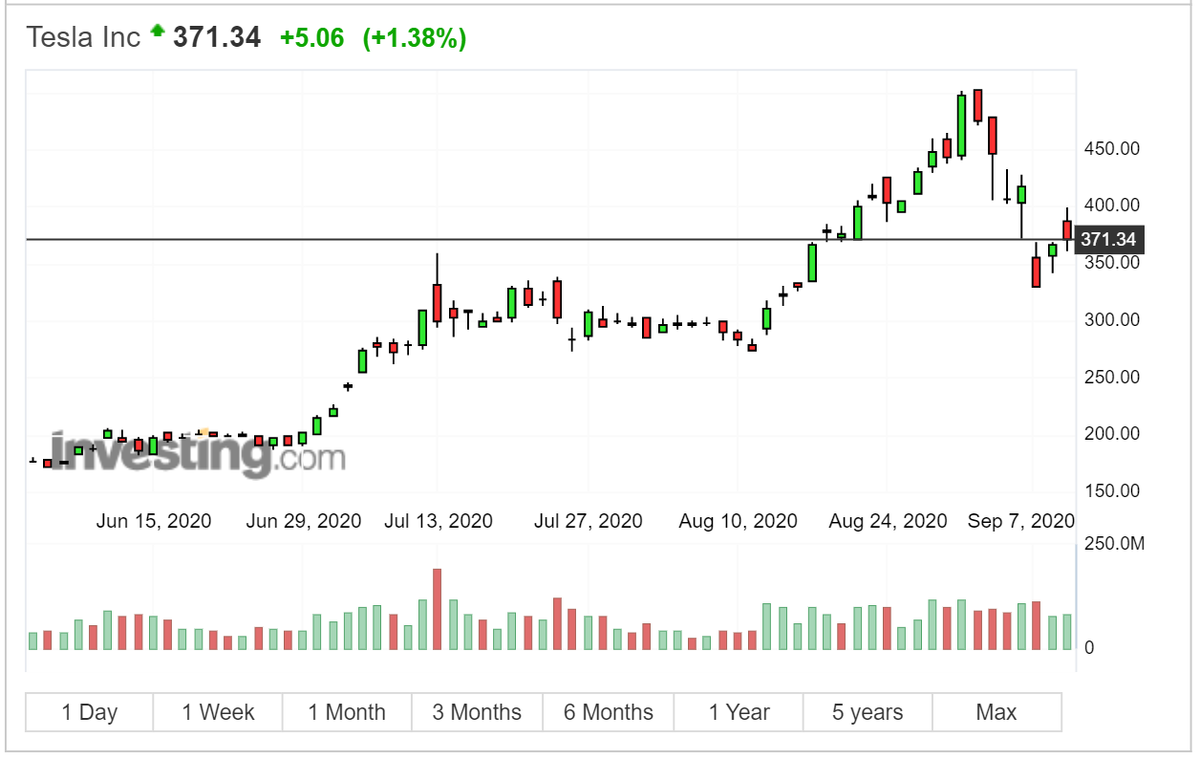Click the green up-arrow price indicator
Viewport: 1200px width, 760px height.
156,32
